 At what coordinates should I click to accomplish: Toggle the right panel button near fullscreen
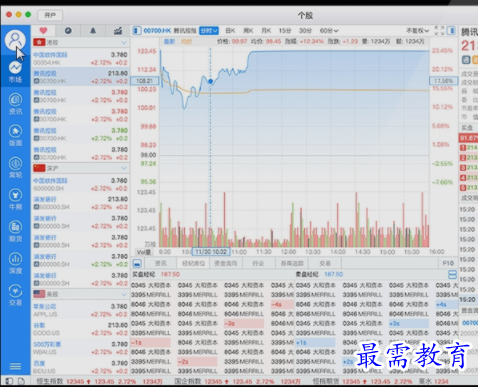[x=451, y=30]
